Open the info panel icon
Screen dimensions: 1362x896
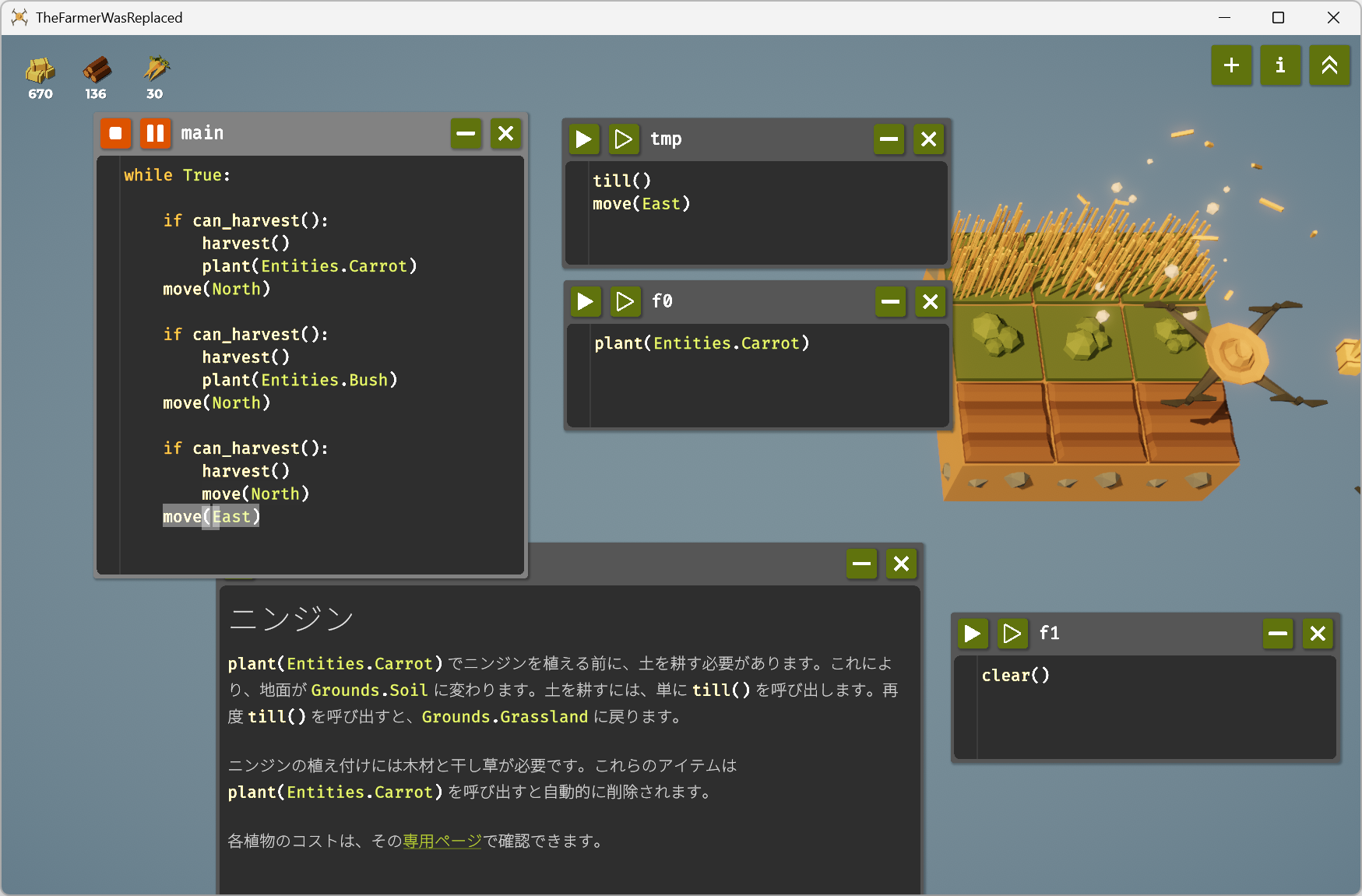coord(1280,65)
